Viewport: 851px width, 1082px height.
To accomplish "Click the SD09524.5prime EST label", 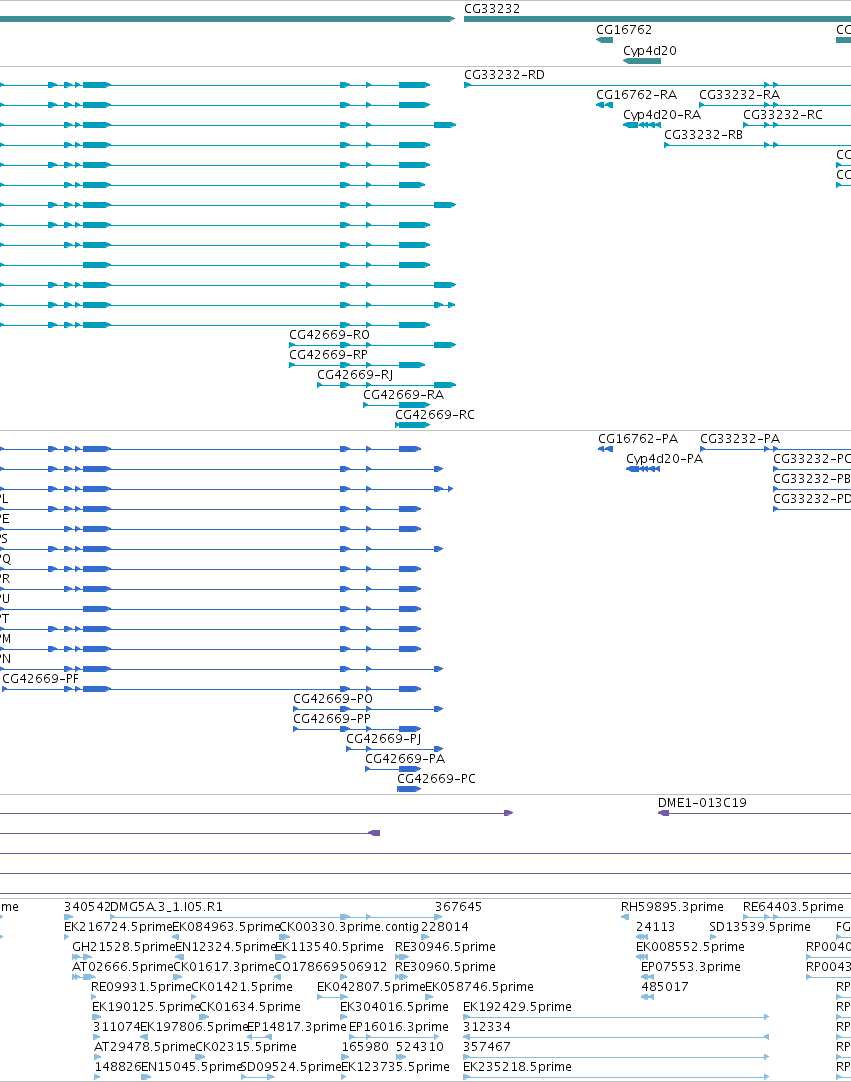I will pyautogui.click(x=290, y=1067).
